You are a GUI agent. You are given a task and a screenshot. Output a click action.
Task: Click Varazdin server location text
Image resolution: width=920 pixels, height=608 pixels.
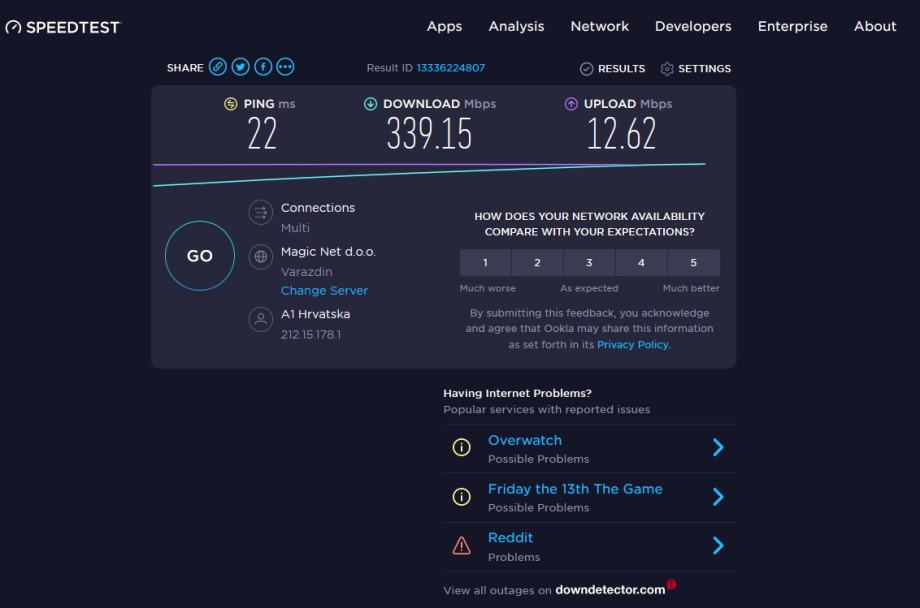tap(306, 272)
